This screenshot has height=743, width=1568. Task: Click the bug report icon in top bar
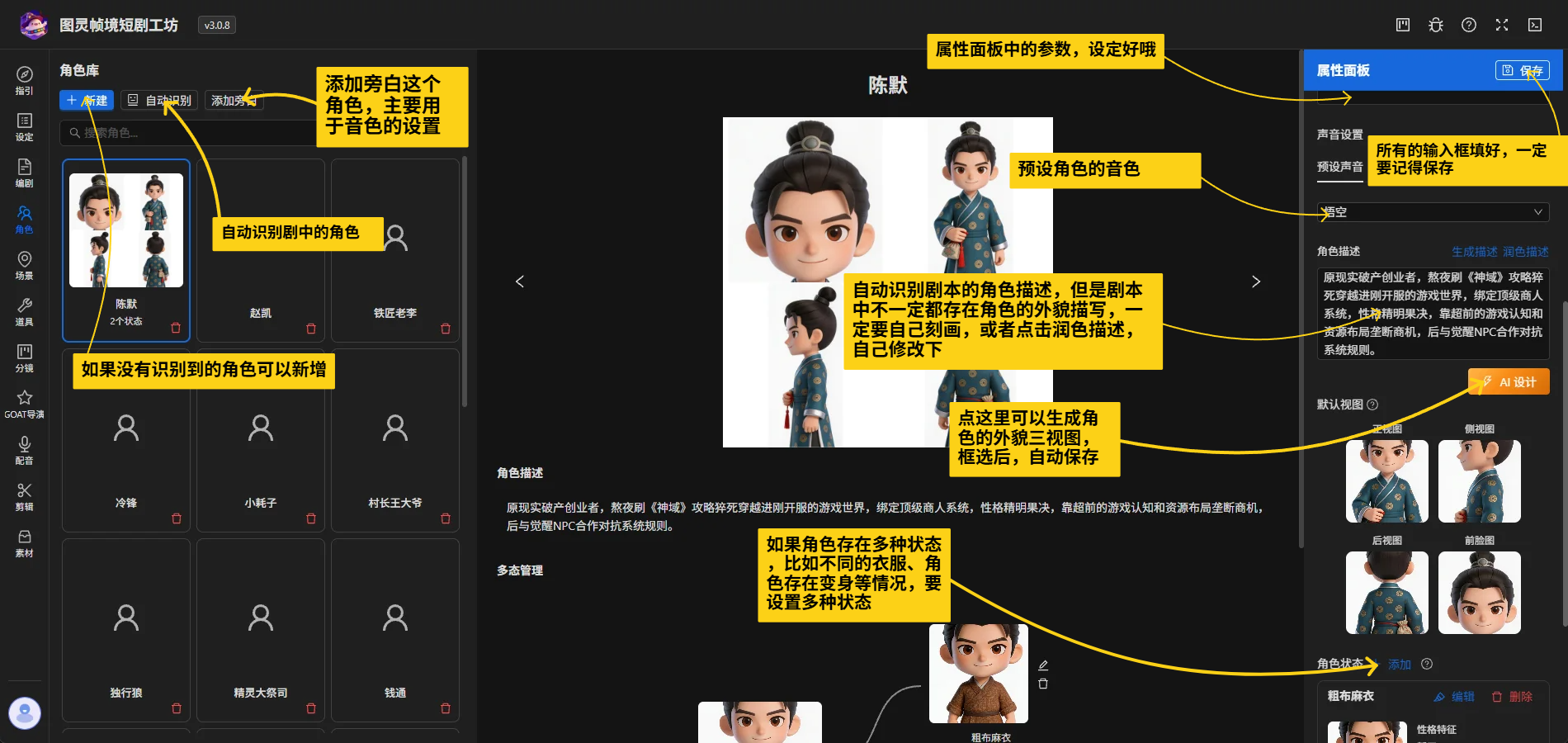1436,25
